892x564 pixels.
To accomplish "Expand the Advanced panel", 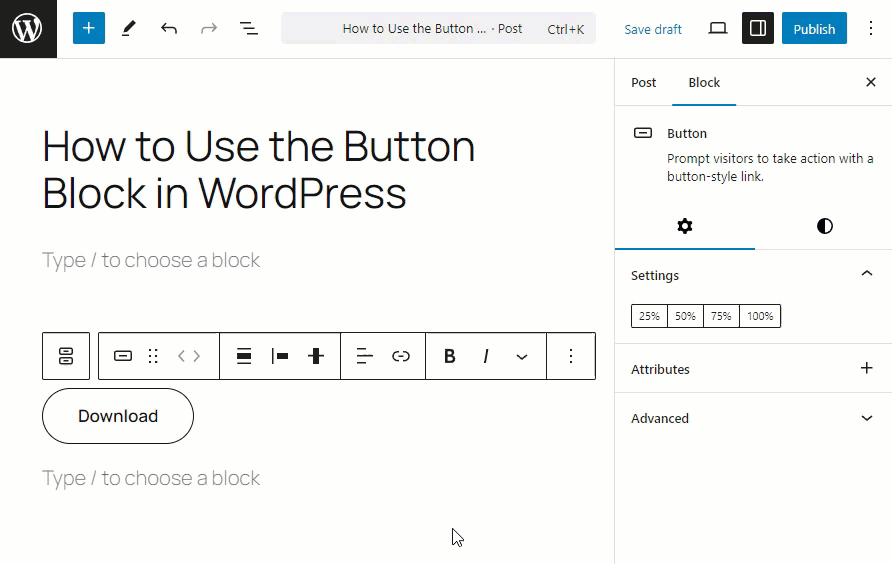I will tap(753, 418).
